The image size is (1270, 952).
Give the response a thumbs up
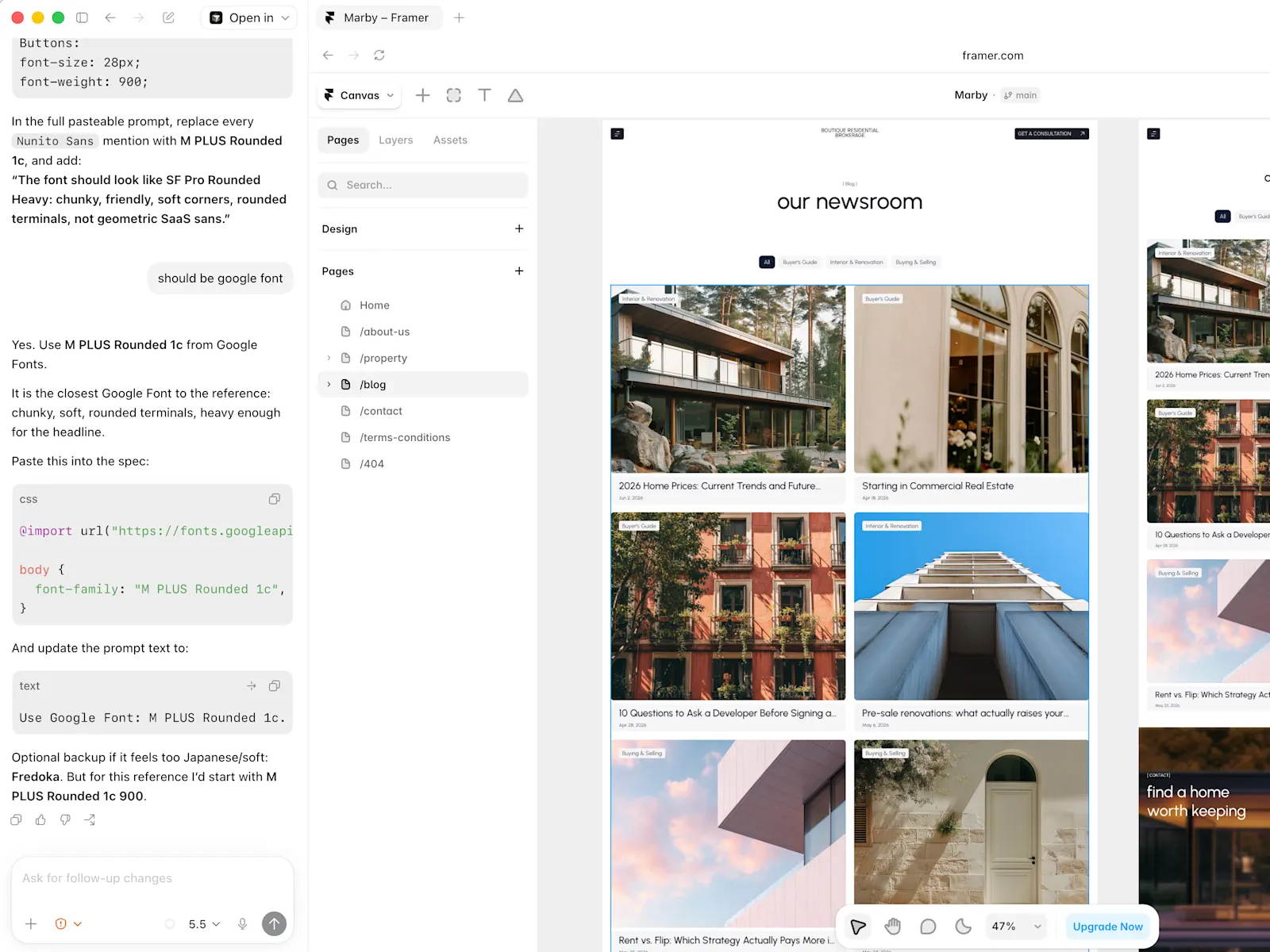[x=40, y=820]
